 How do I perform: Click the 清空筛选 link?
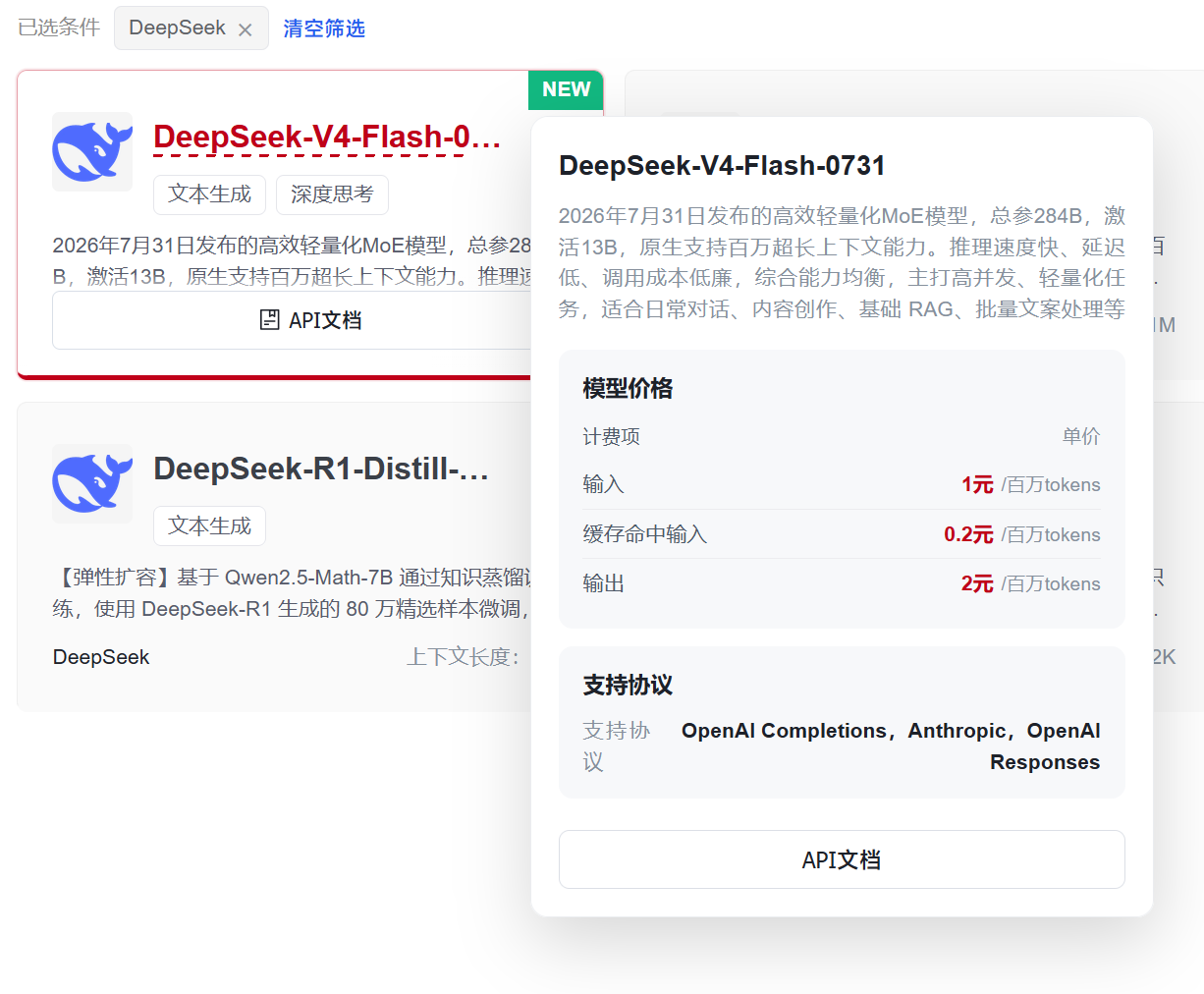click(x=324, y=28)
